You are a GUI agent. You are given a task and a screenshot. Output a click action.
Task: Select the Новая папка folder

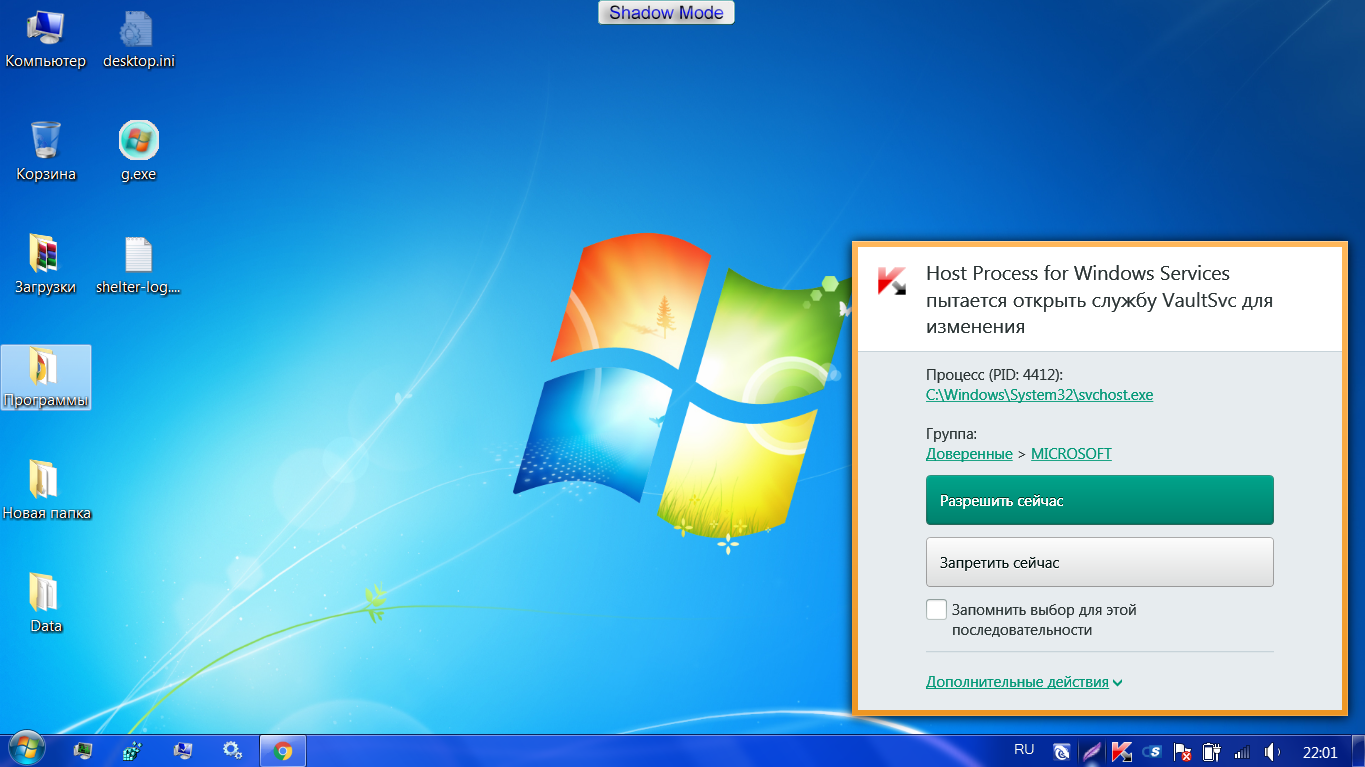pyautogui.click(x=46, y=491)
